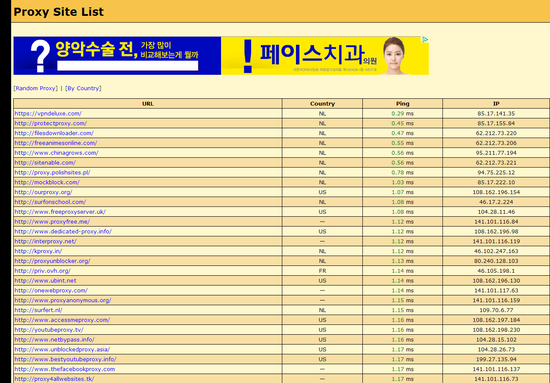Go to http://interproxy.net/
The image size is (550, 383).
tap(45, 241)
